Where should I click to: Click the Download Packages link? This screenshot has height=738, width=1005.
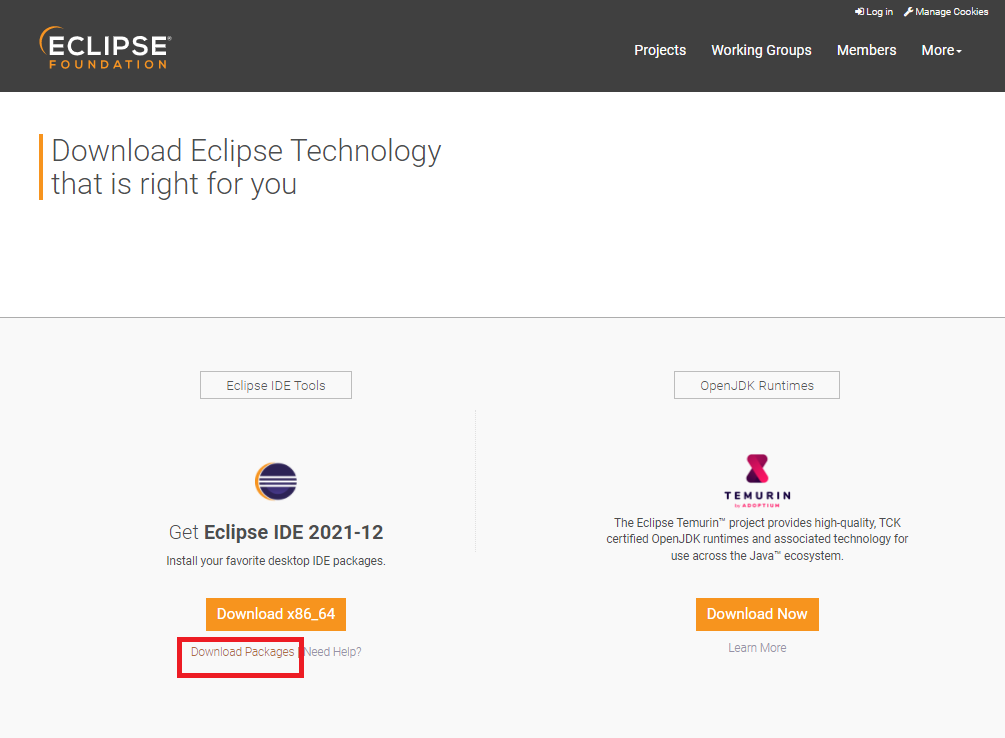(x=242, y=652)
